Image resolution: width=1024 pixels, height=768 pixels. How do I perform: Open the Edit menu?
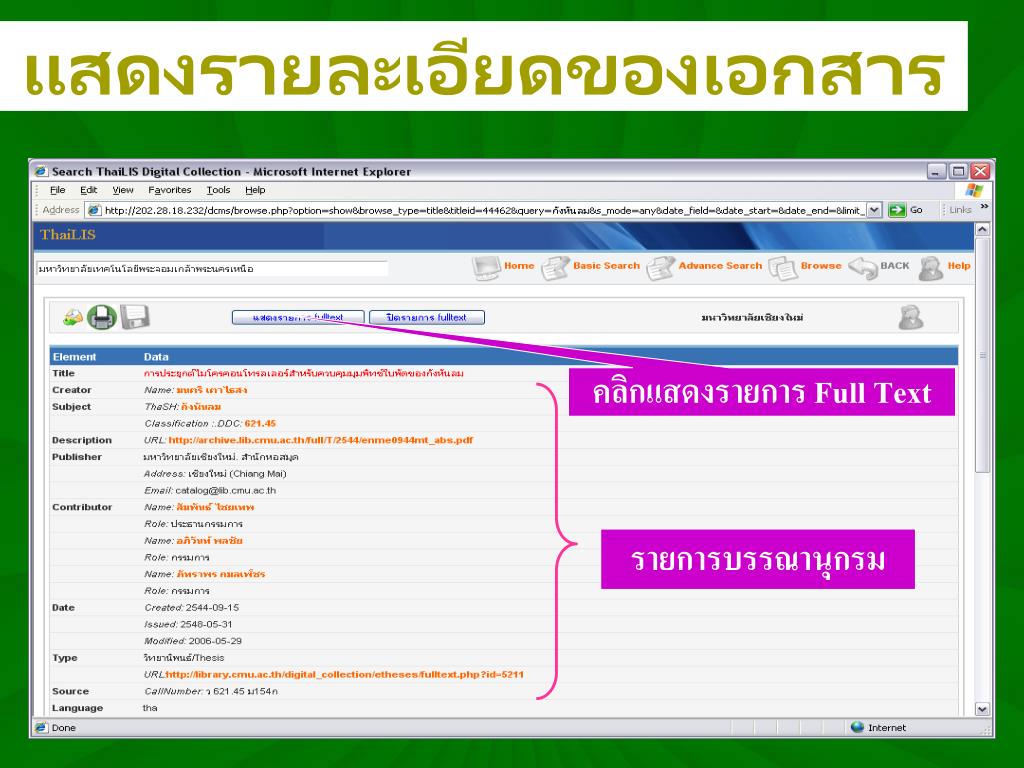pos(88,190)
